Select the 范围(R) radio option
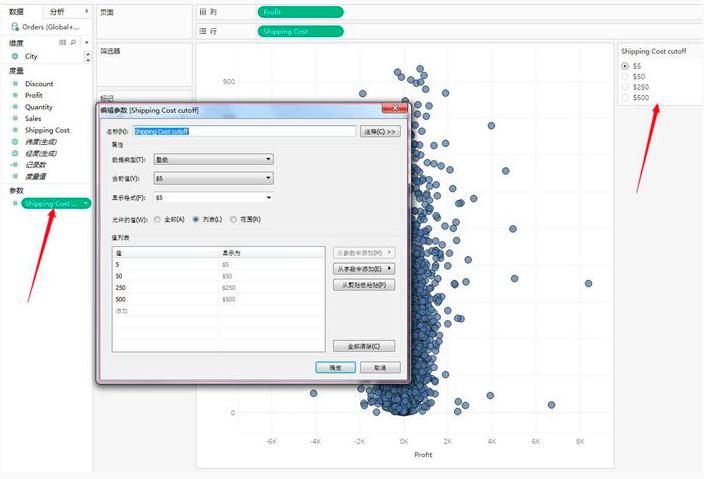Viewport: 704px width, 479px height. pyautogui.click(x=233, y=220)
